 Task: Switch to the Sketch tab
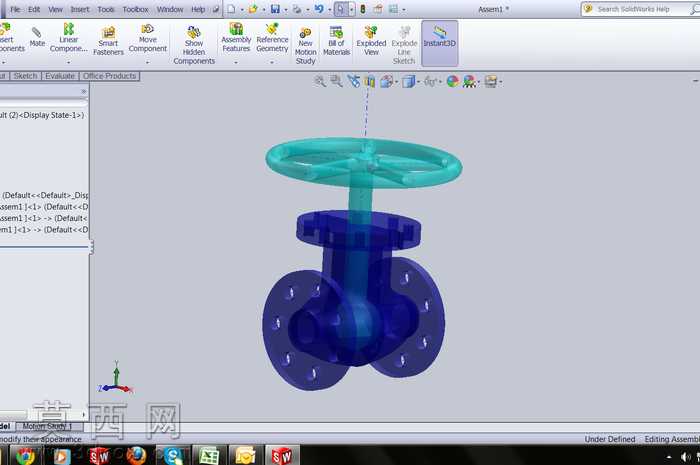pyautogui.click(x=25, y=76)
